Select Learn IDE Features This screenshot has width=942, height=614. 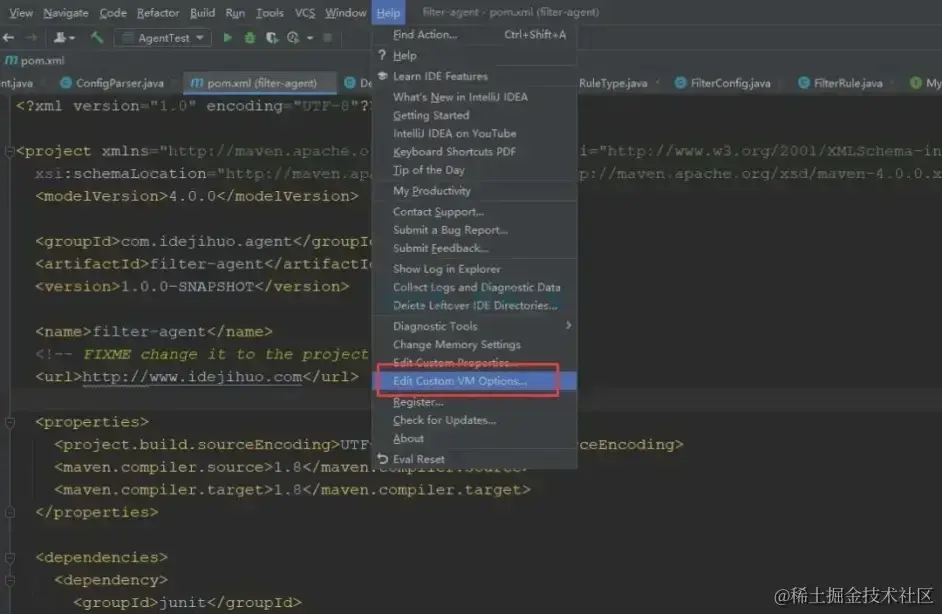coord(475,76)
